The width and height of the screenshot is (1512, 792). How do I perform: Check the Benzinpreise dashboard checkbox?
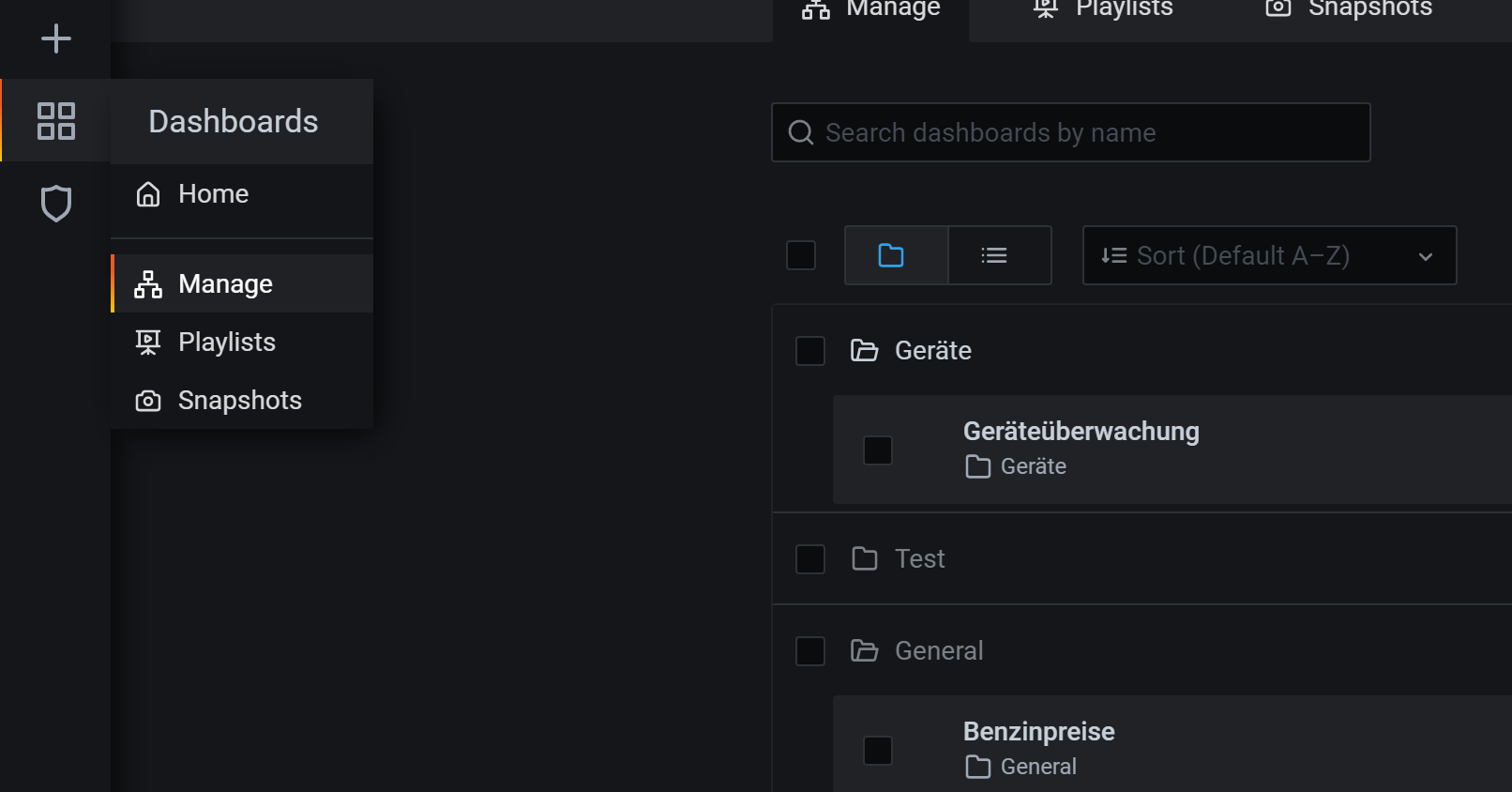point(878,751)
